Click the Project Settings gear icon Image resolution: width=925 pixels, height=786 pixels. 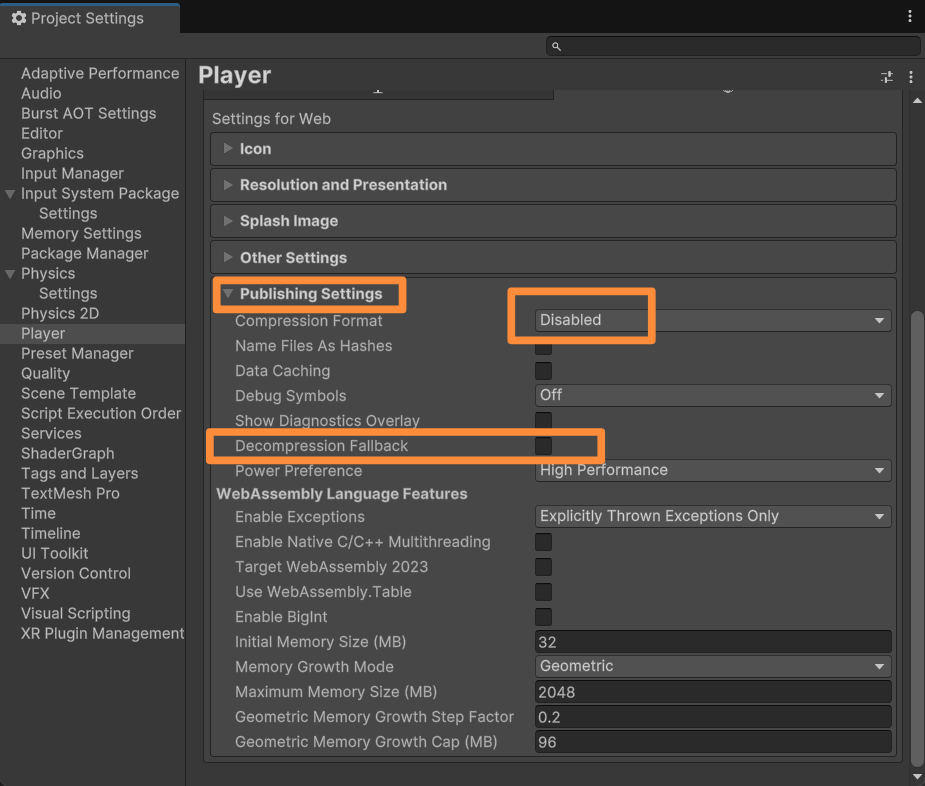19,18
